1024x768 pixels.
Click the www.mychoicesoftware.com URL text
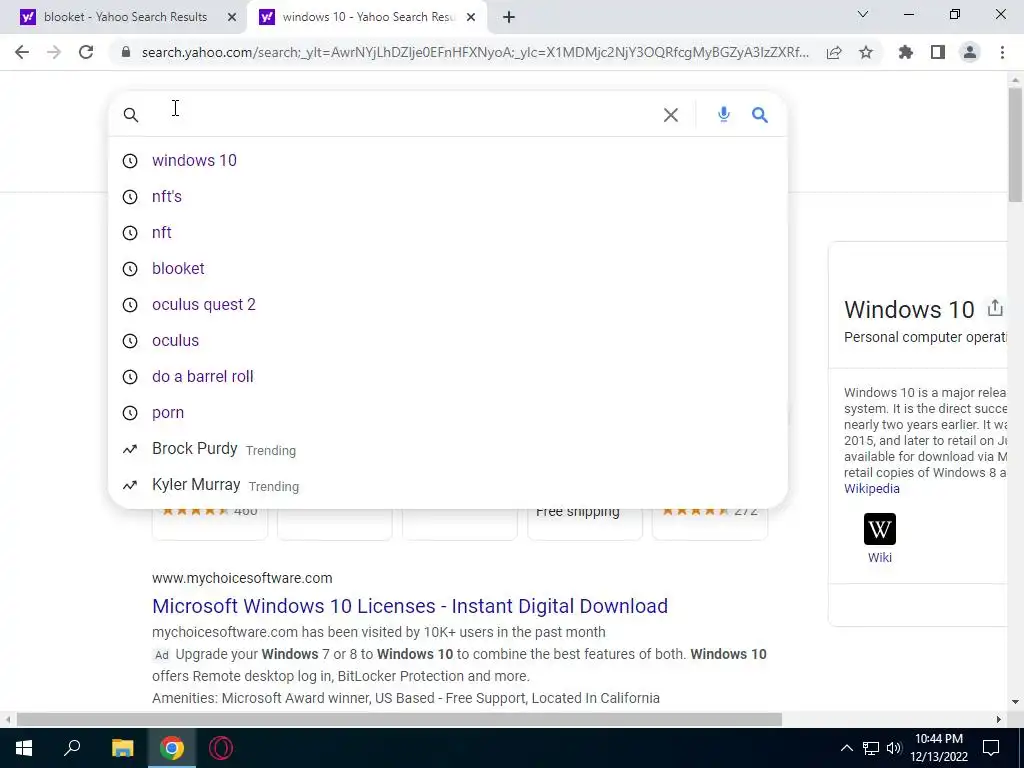pos(242,578)
